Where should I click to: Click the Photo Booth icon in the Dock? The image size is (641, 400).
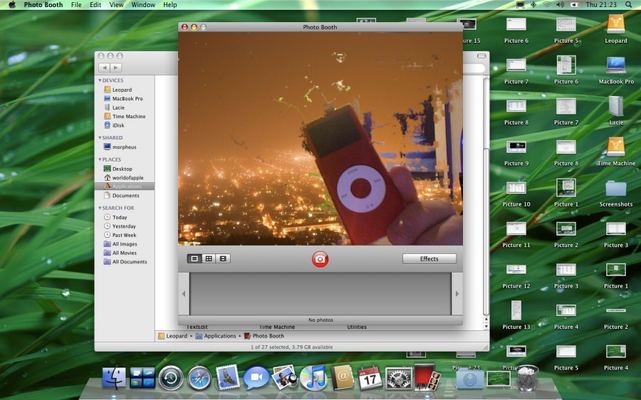(427, 377)
